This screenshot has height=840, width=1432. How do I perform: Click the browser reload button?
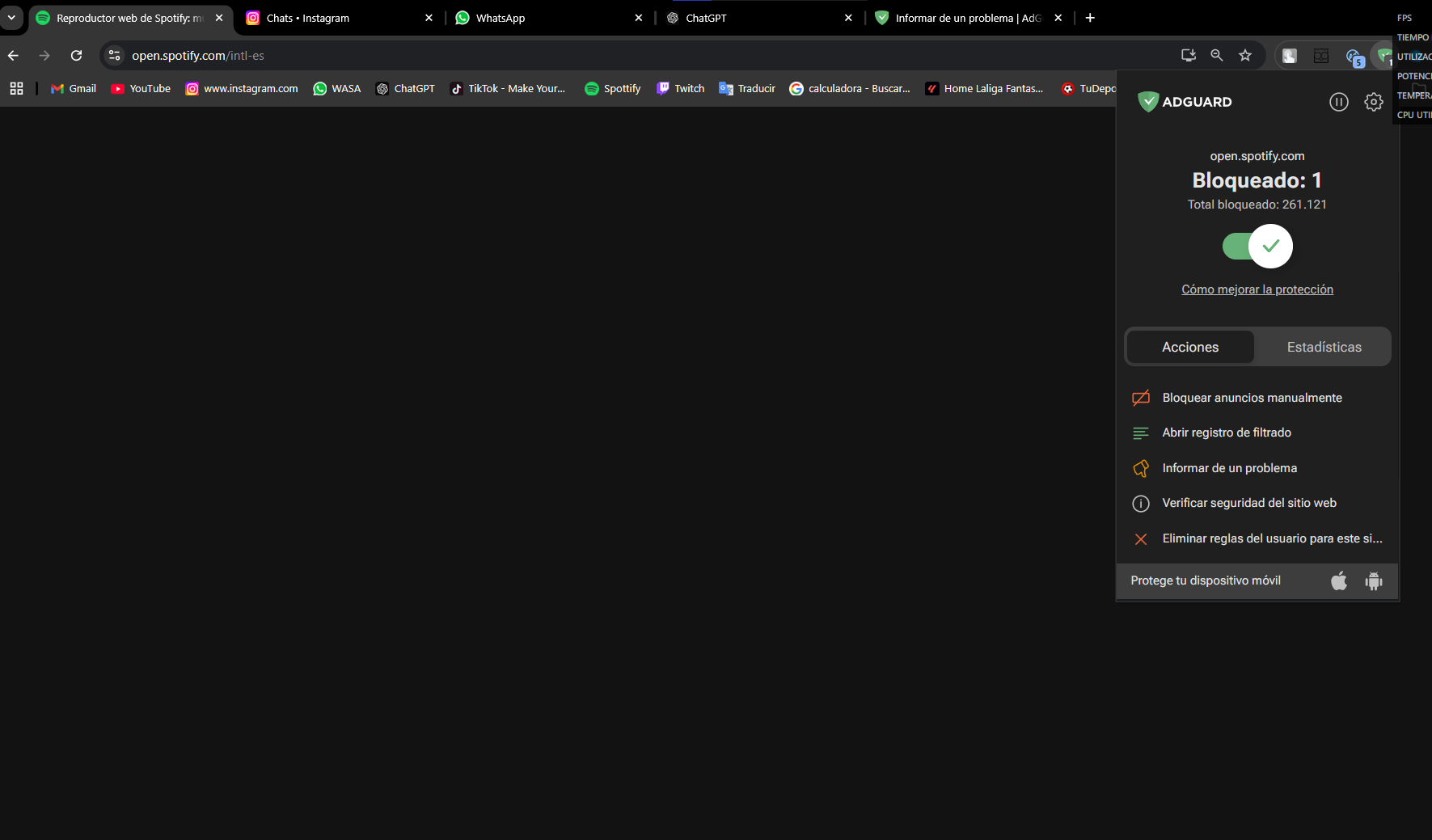77,56
